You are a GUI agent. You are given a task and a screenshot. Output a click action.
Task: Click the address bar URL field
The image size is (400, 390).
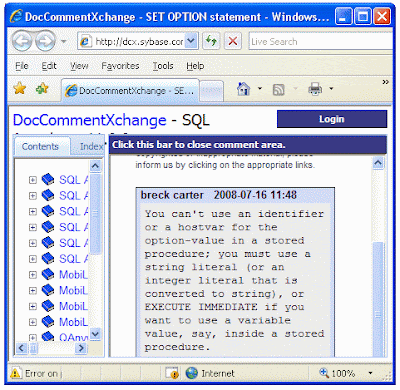click(x=133, y=41)
